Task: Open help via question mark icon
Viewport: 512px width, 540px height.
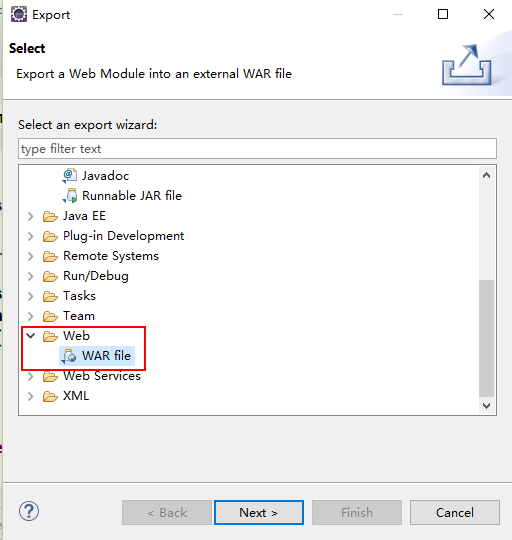Action: [x=29, y=511]
